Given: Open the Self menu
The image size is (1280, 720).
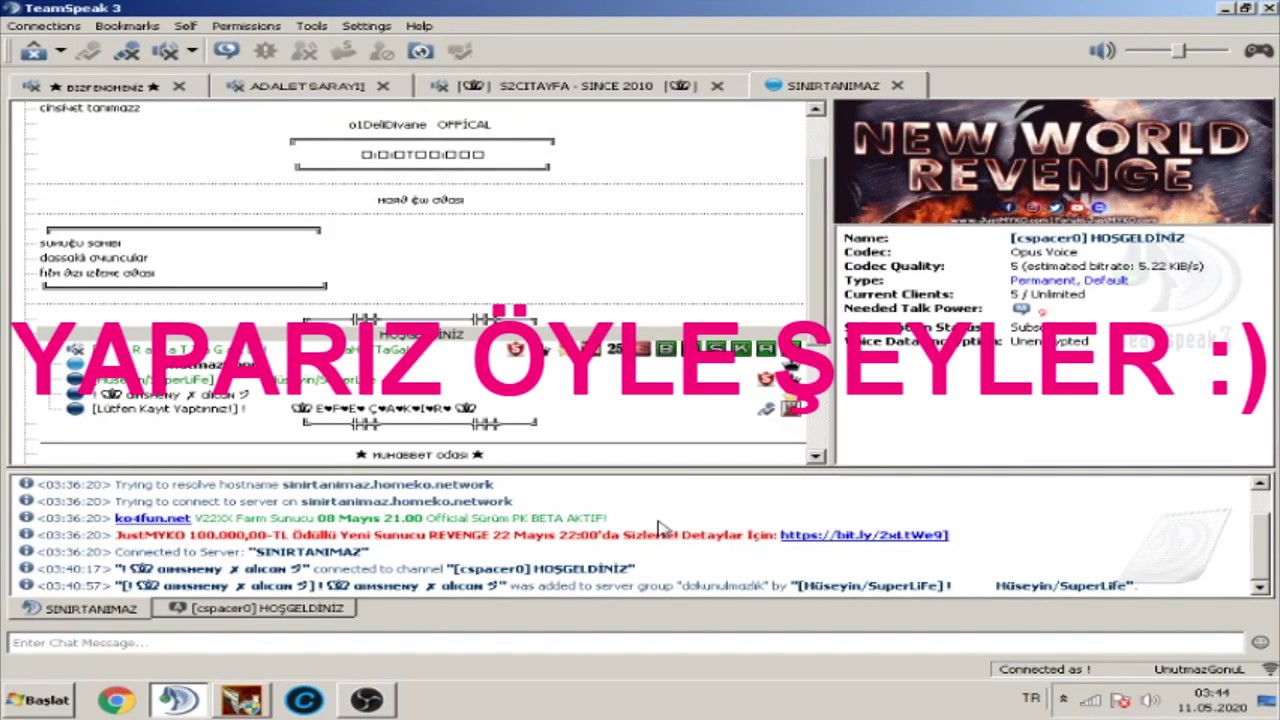Looking at the screenshot, I should click(x=185, y=26).
